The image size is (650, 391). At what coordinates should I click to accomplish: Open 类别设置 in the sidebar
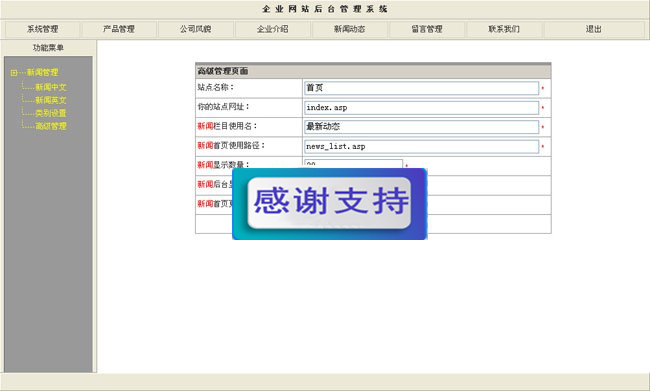[51, 113]
